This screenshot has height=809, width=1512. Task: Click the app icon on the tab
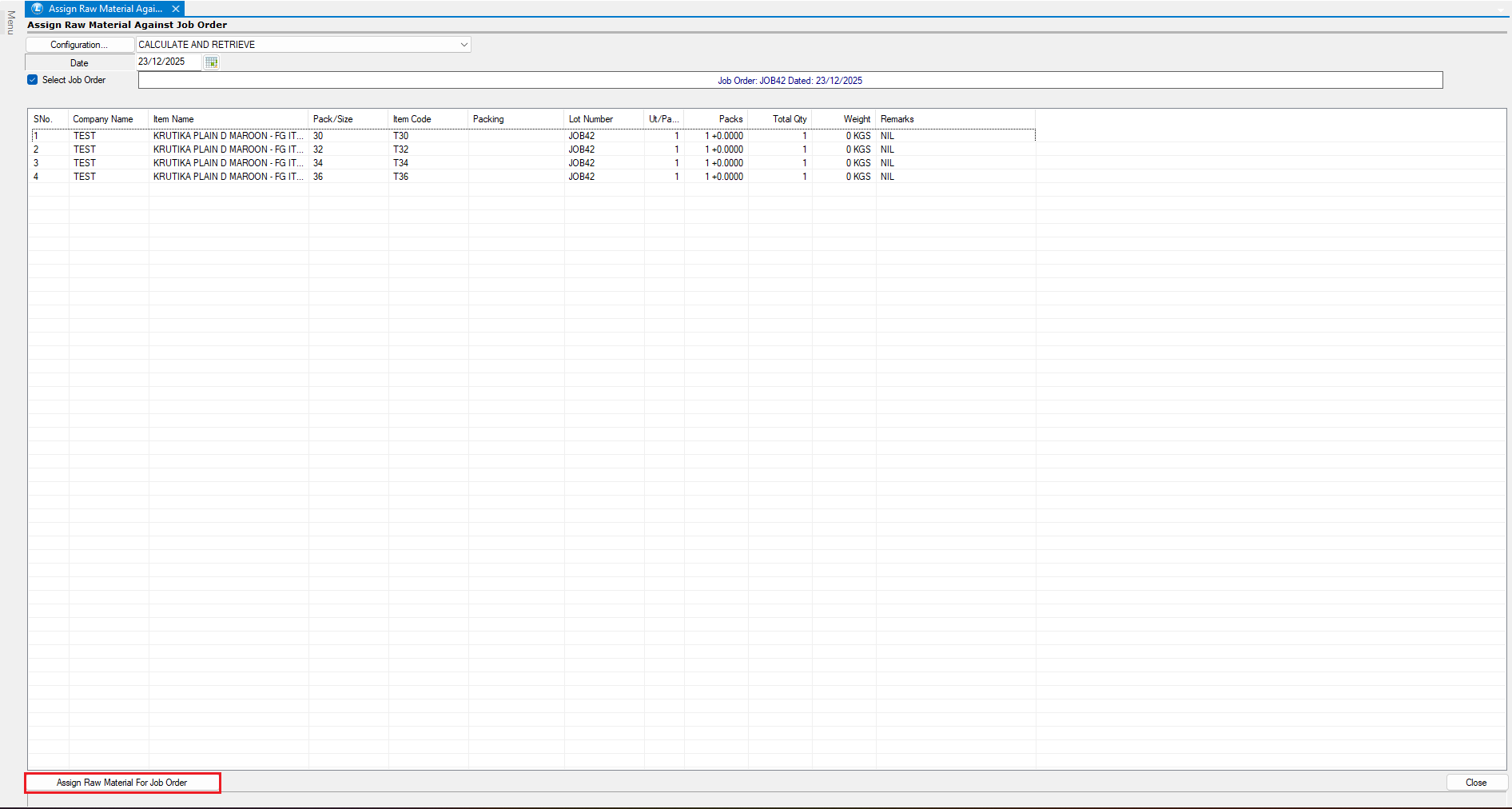[37, 9]
